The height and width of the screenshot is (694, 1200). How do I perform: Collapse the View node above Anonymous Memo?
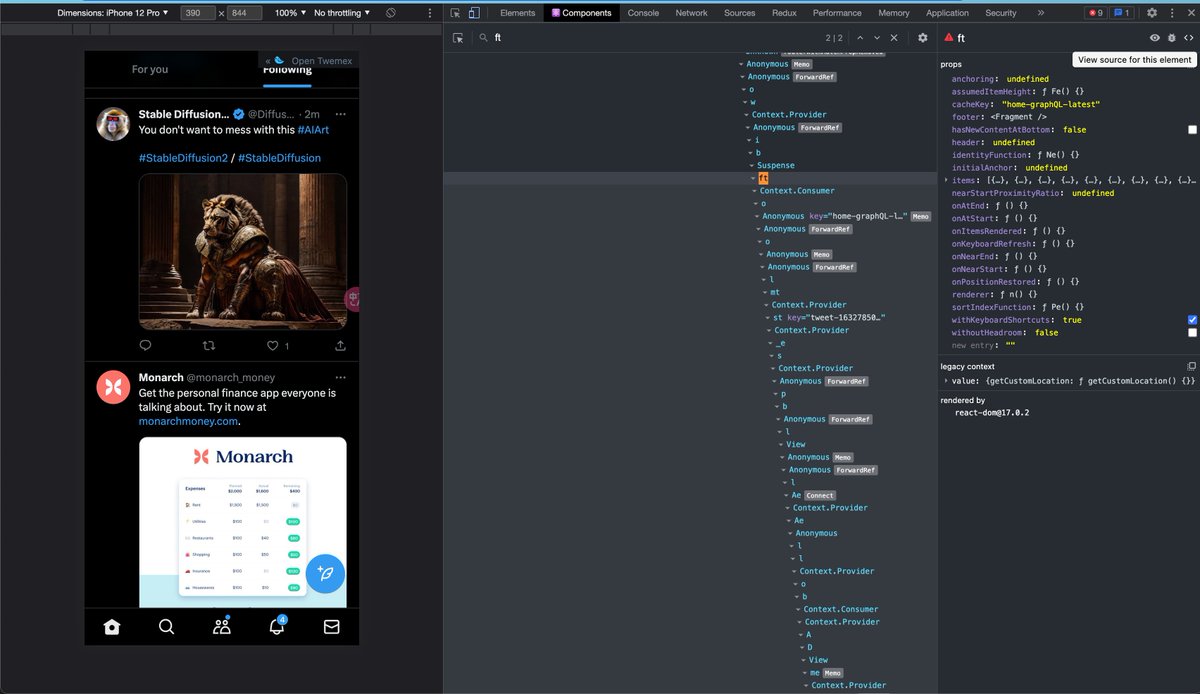point(782,444)
